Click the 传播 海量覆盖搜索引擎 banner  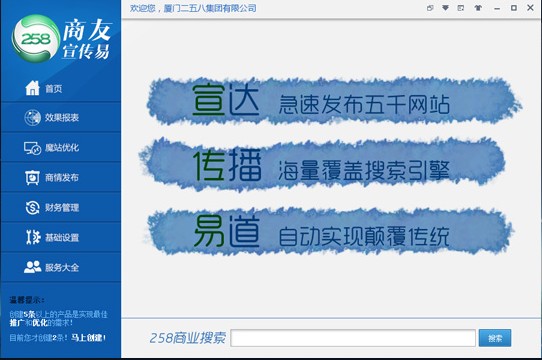322,164
